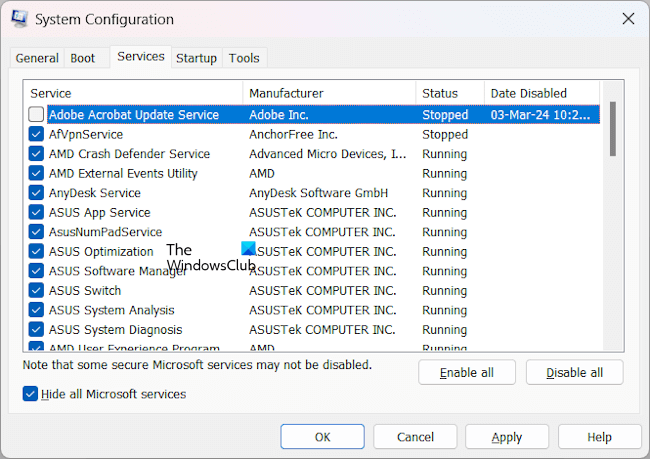The height and width of the screenshot is (459, 650).
Task: Click the Disable all button
Action: (x=575, y=372)
